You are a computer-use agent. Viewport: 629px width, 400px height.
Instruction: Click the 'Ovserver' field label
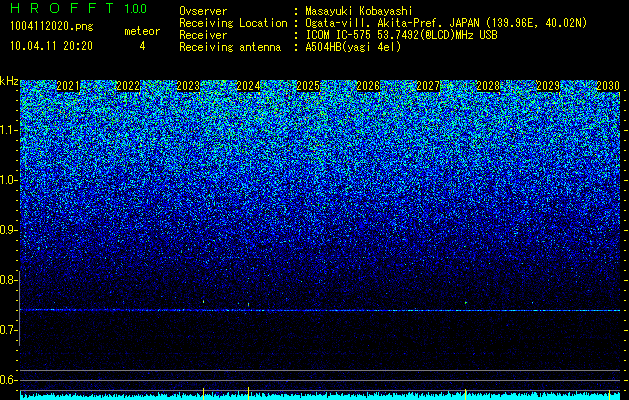203,11
